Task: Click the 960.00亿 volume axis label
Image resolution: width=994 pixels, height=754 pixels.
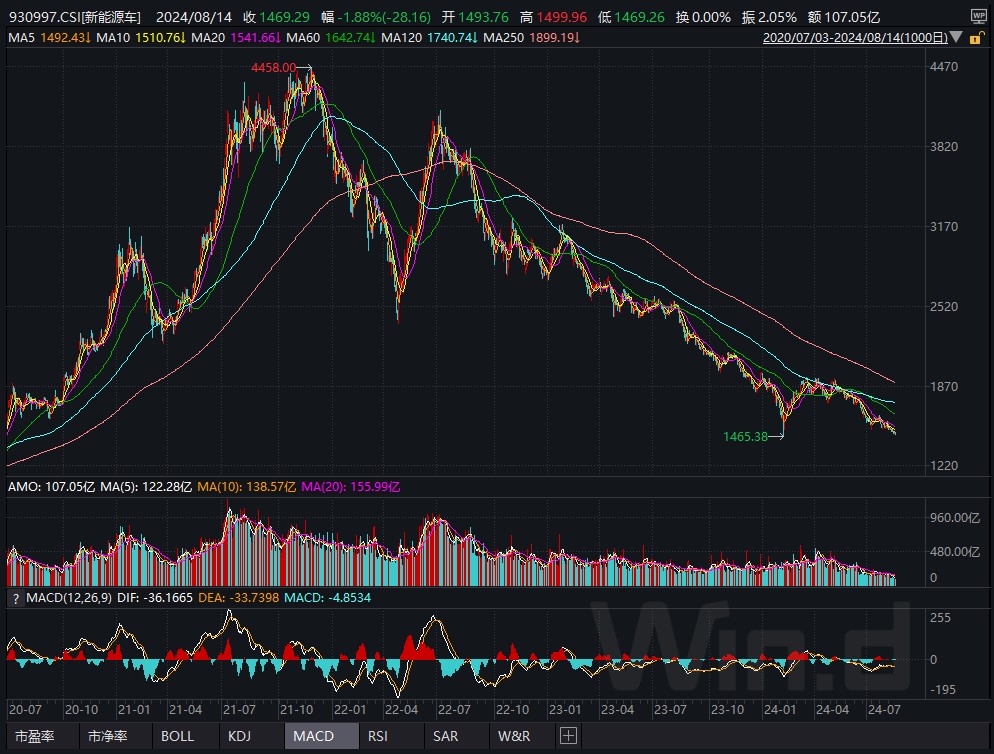Action: pos(955,517)
